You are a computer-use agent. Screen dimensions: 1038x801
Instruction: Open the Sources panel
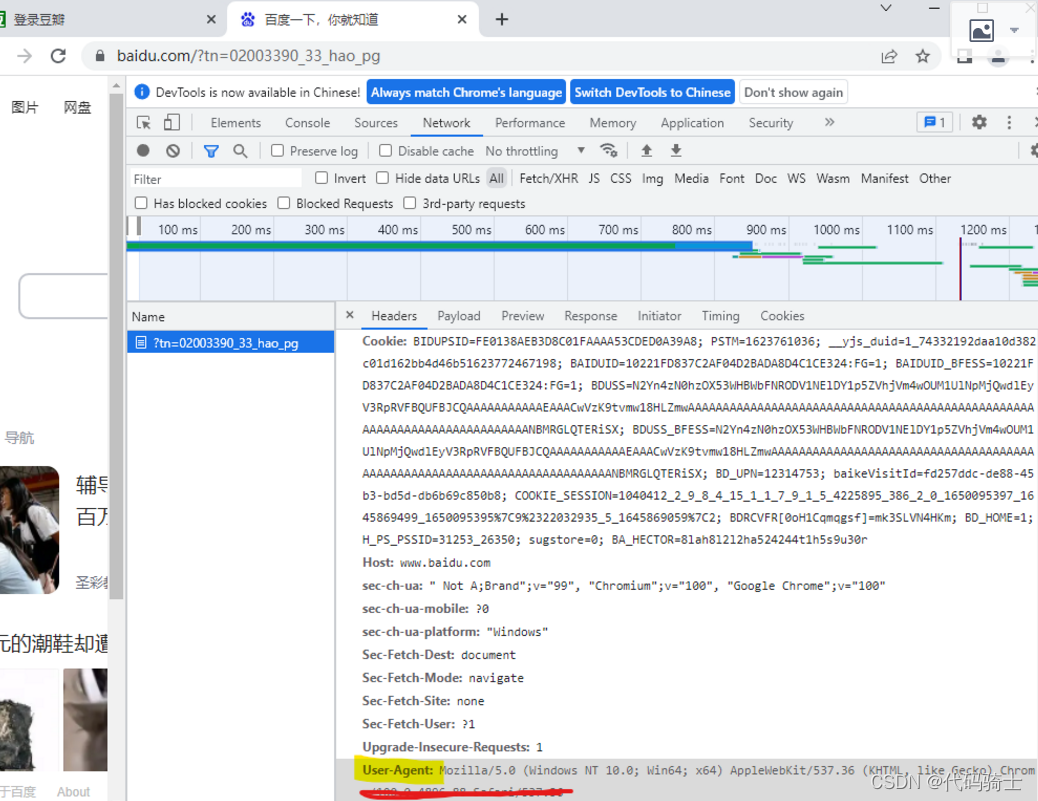point(376,123)
